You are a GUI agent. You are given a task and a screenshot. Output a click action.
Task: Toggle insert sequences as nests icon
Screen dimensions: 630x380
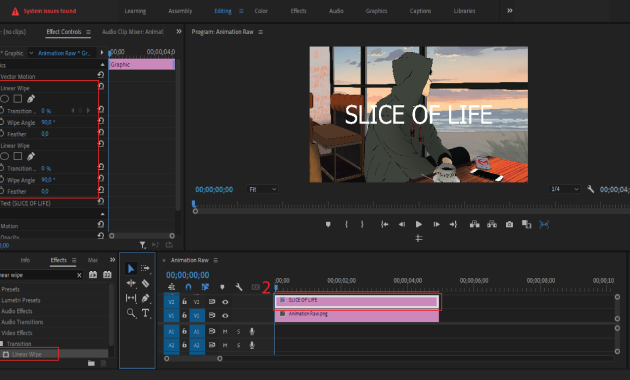(172, 287)
